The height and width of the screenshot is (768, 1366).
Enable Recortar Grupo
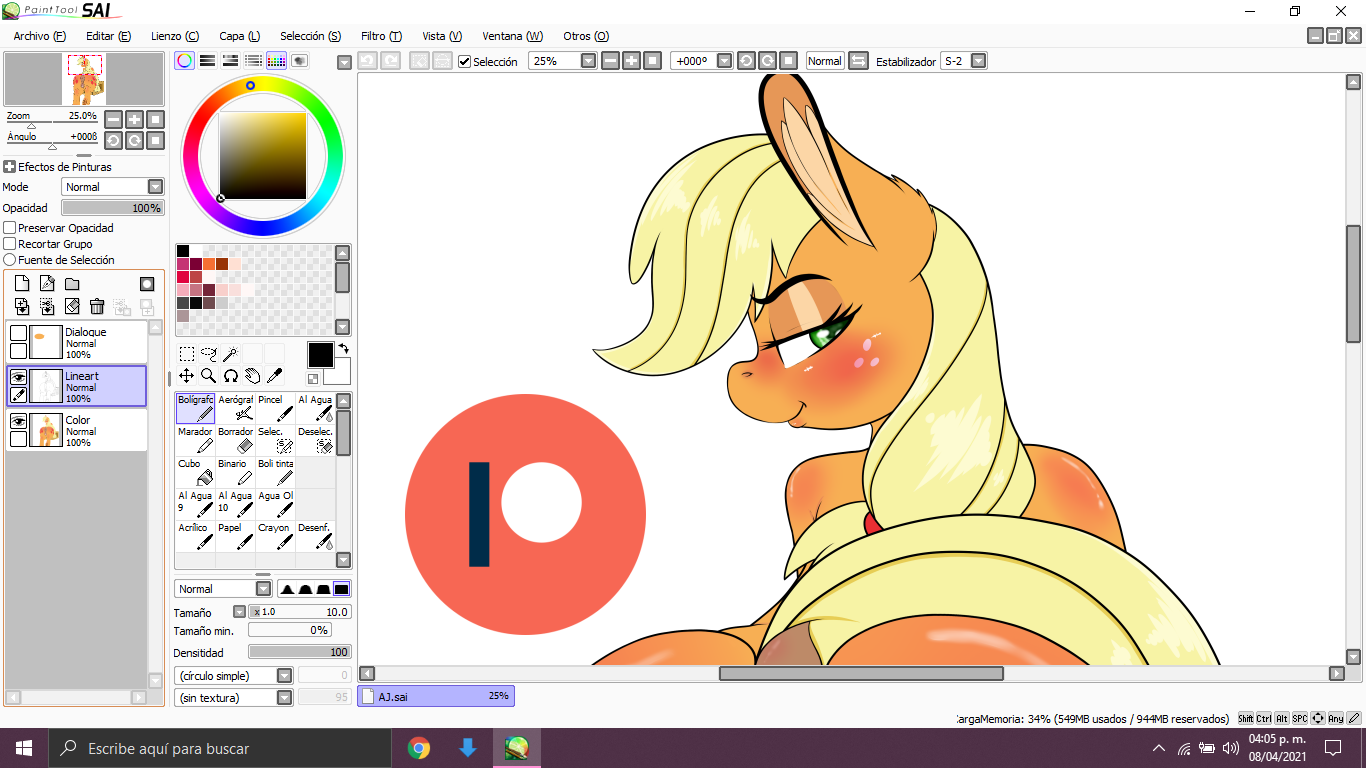(x=10, y=244)
